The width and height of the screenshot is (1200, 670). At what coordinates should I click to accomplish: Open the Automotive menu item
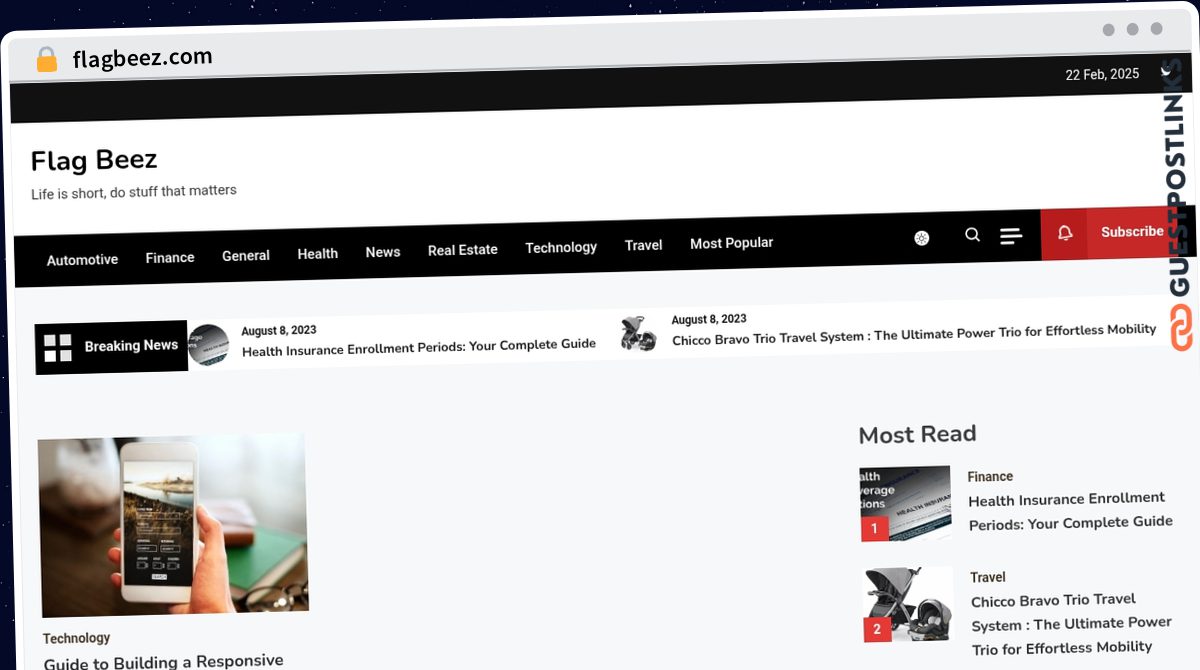coord(82,260)
